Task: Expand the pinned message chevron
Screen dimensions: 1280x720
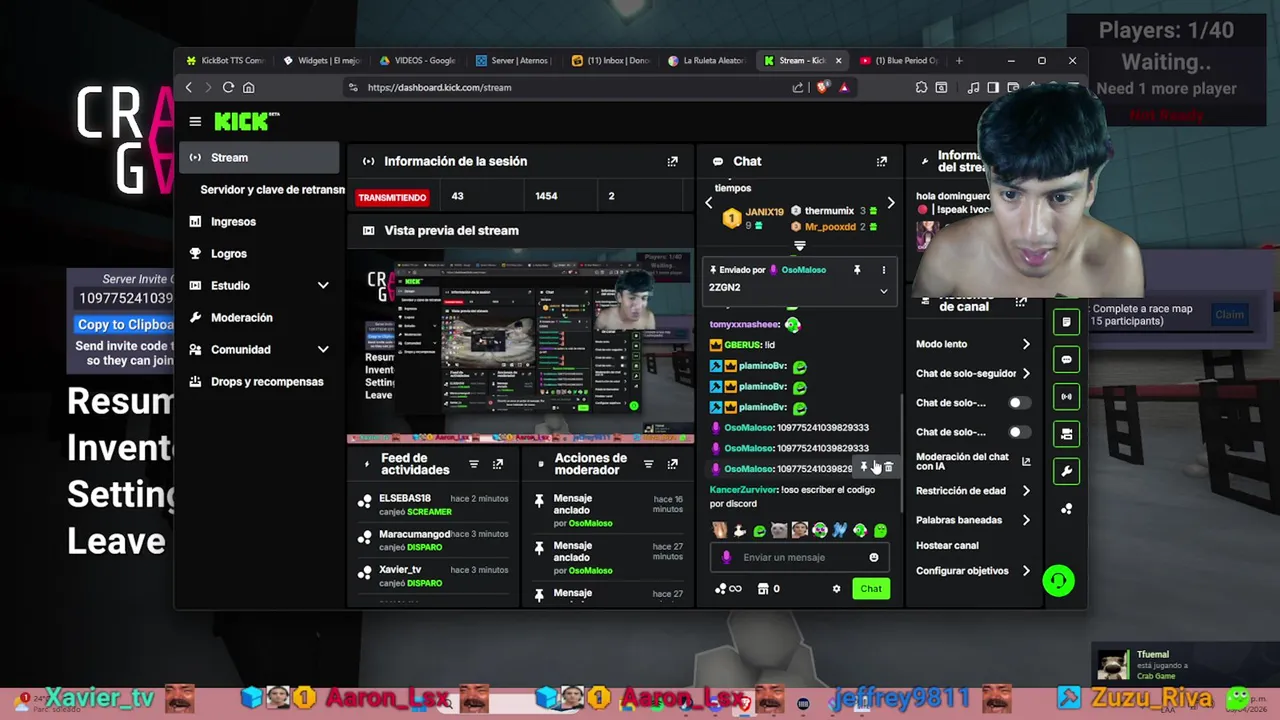Action: click(883, 291)
